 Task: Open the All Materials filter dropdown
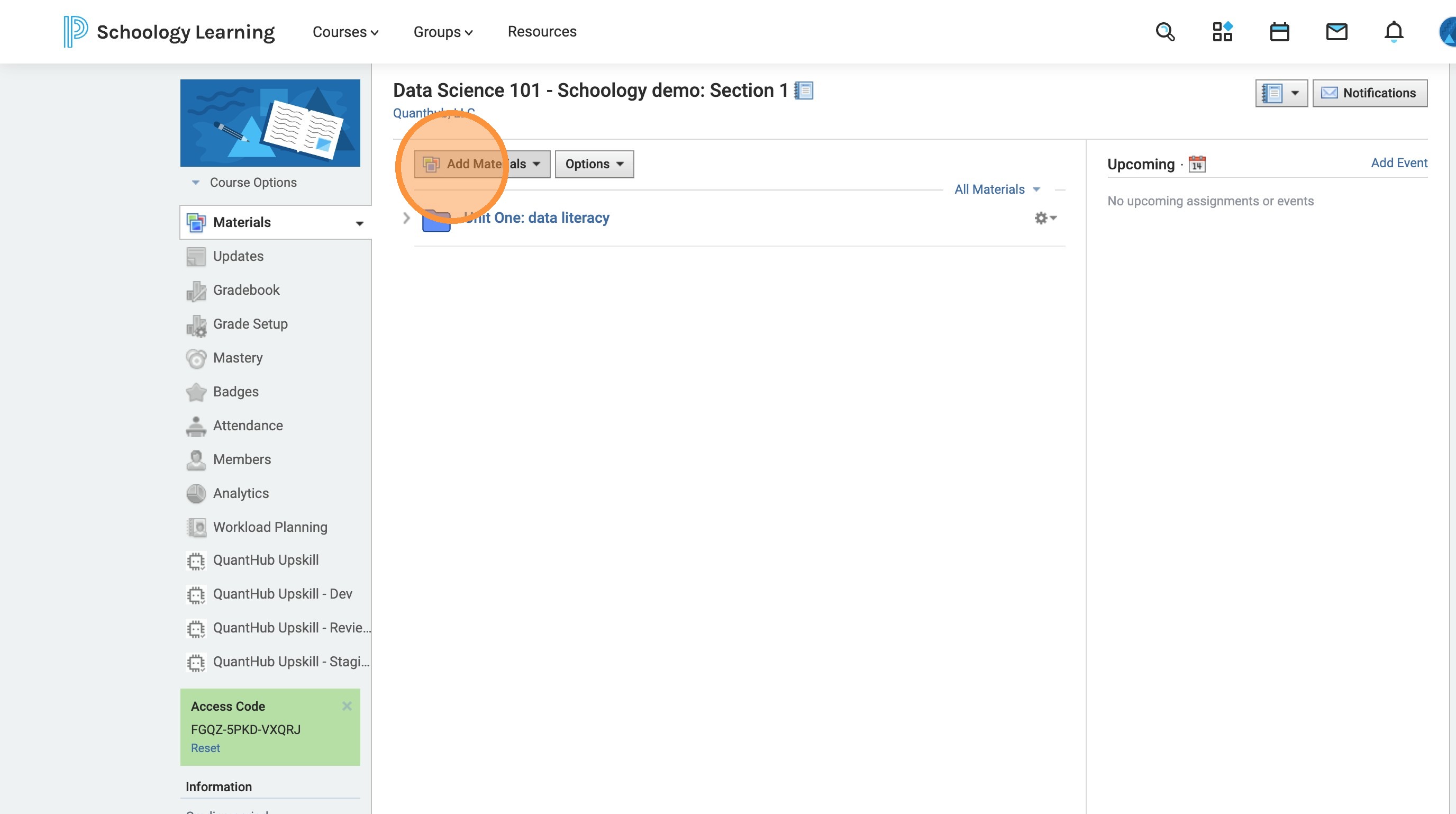(996, 189)
